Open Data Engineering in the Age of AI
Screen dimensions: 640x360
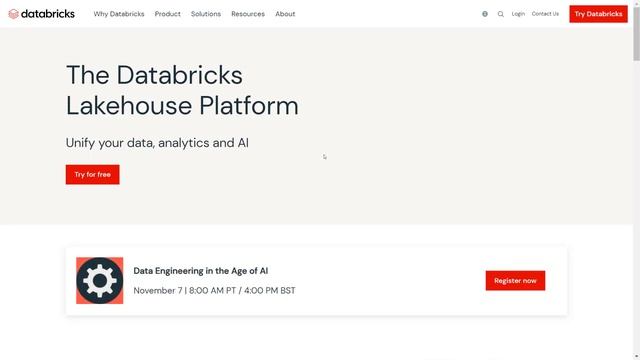point(200,271)
